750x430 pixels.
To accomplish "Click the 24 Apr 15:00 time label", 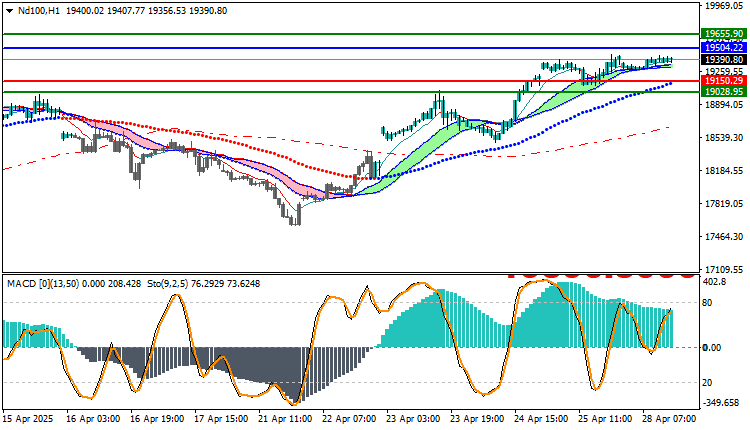I will pos(541,419).
